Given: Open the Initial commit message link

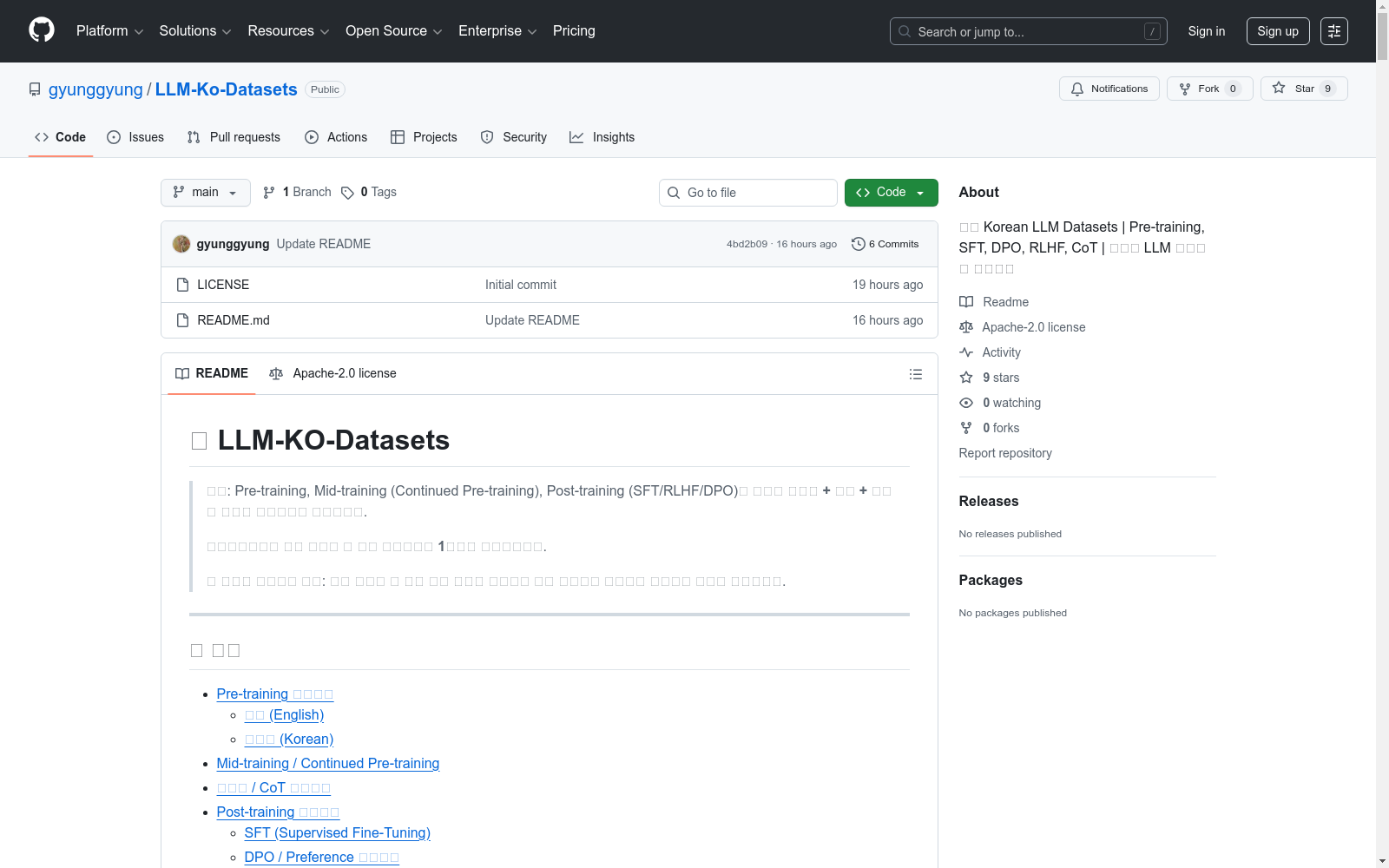Looking at the screenshot, I should (x=521, y=285).
